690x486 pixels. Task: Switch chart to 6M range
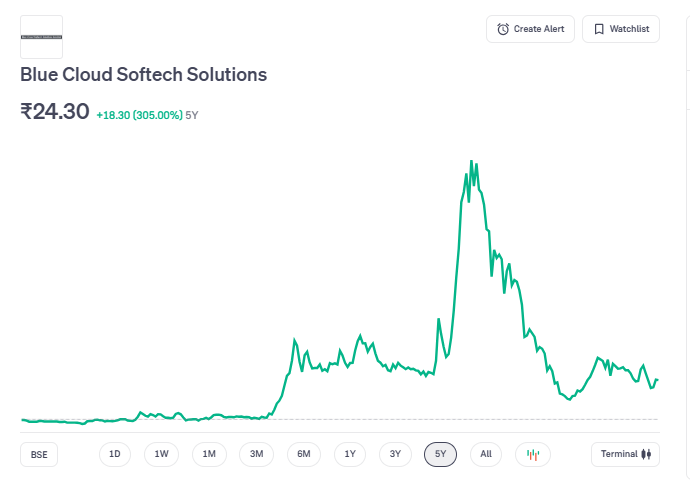click(x=304, y=454)
